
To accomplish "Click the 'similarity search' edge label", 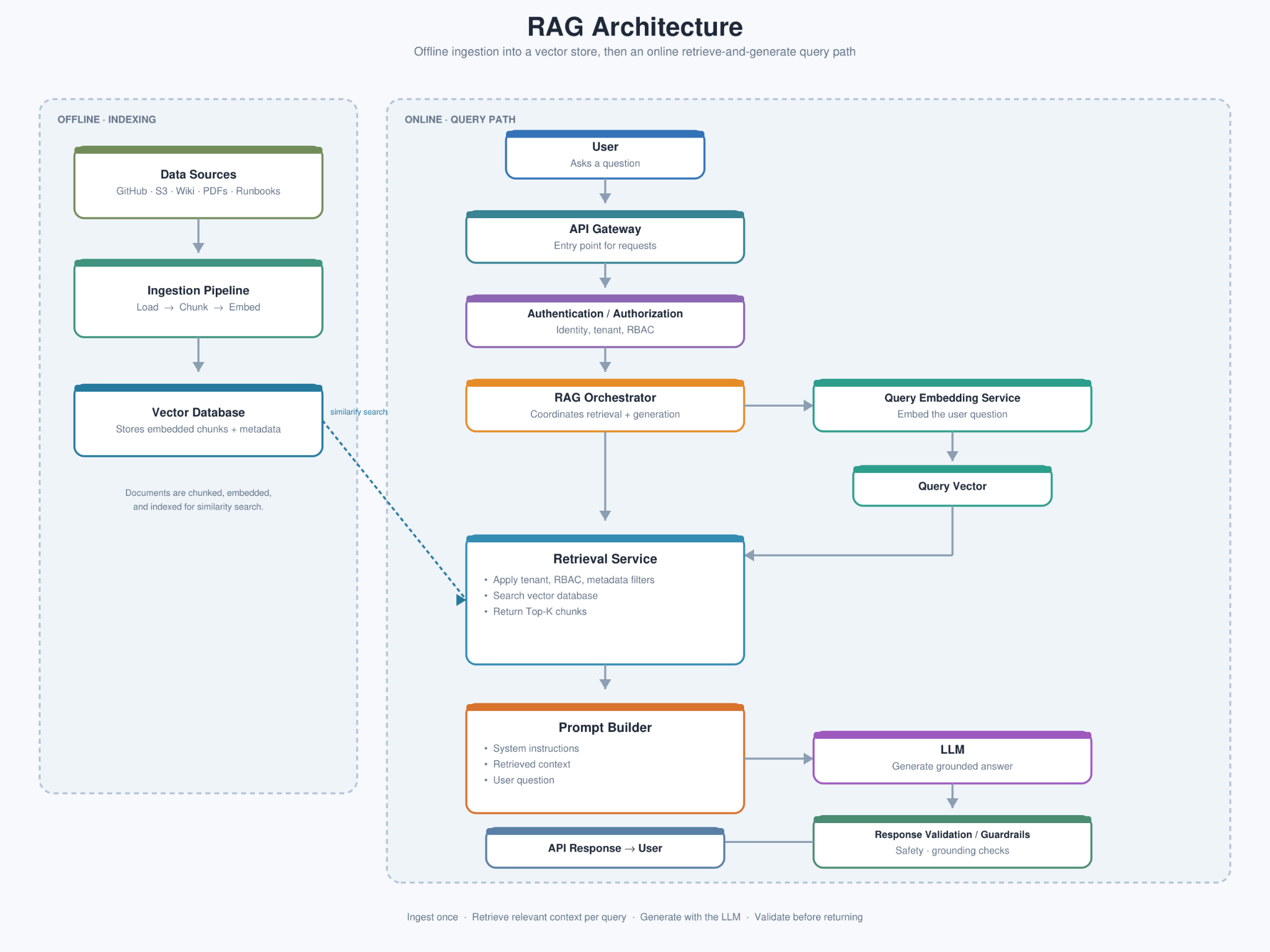I will [x=358, y=412].
